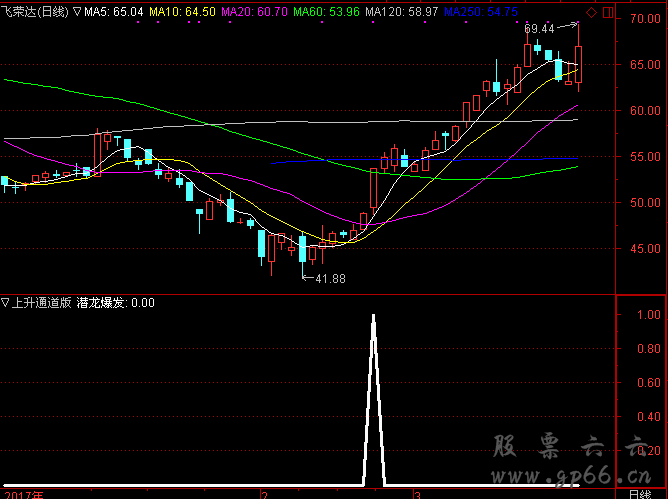The height and width of the screenshot is (499, 668).
Task: Click the 69.44 high price annotation
Action: pyautogui.click(x=539, y=29)
